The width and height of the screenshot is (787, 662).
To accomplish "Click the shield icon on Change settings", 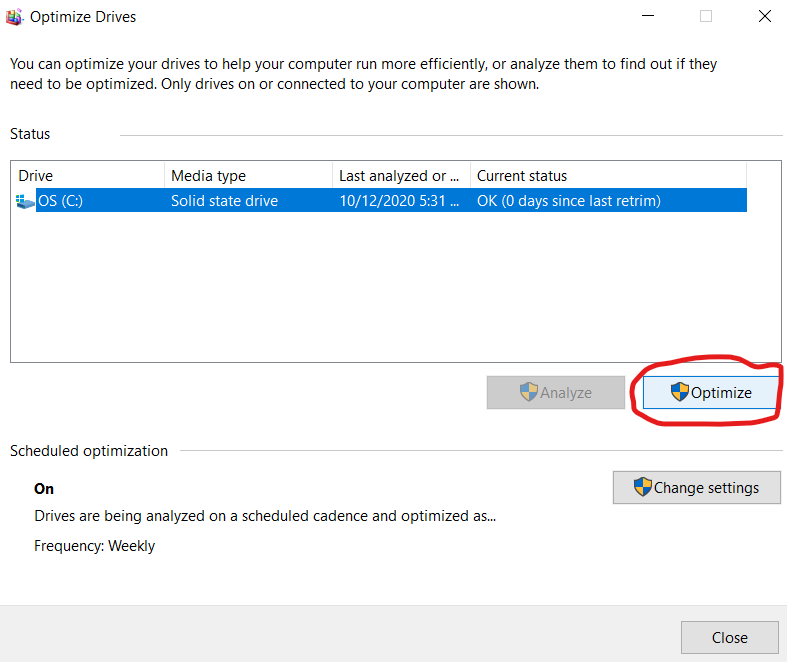I will tap(642, 487).
